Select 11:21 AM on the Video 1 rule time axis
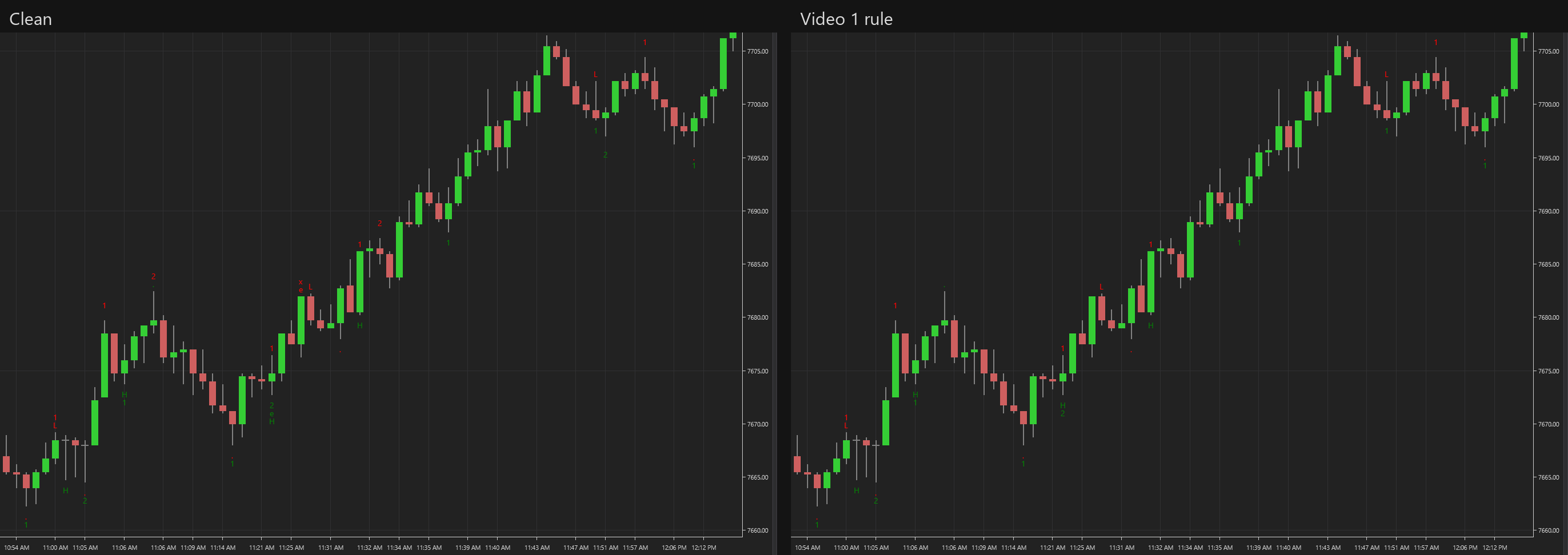The width and height of the screenshot is (1568, 555). [1052, 547]
